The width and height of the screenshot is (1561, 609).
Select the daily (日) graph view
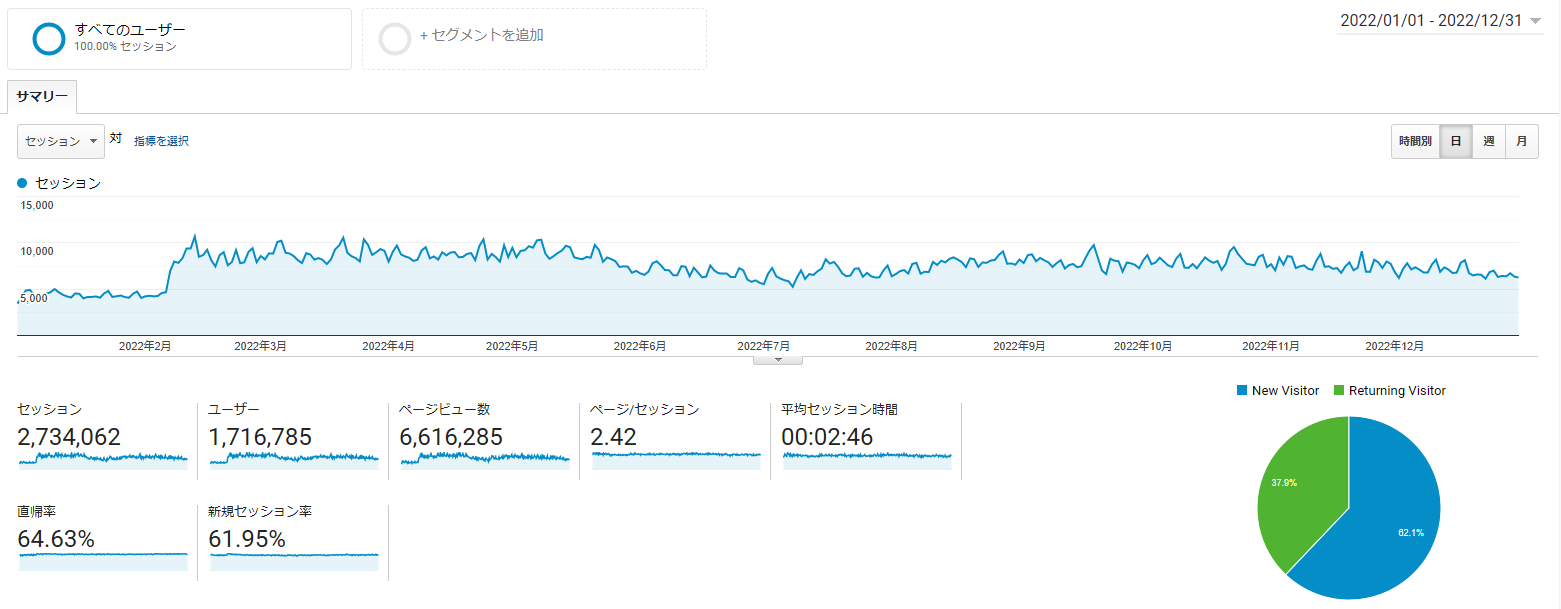point(1456,142)
